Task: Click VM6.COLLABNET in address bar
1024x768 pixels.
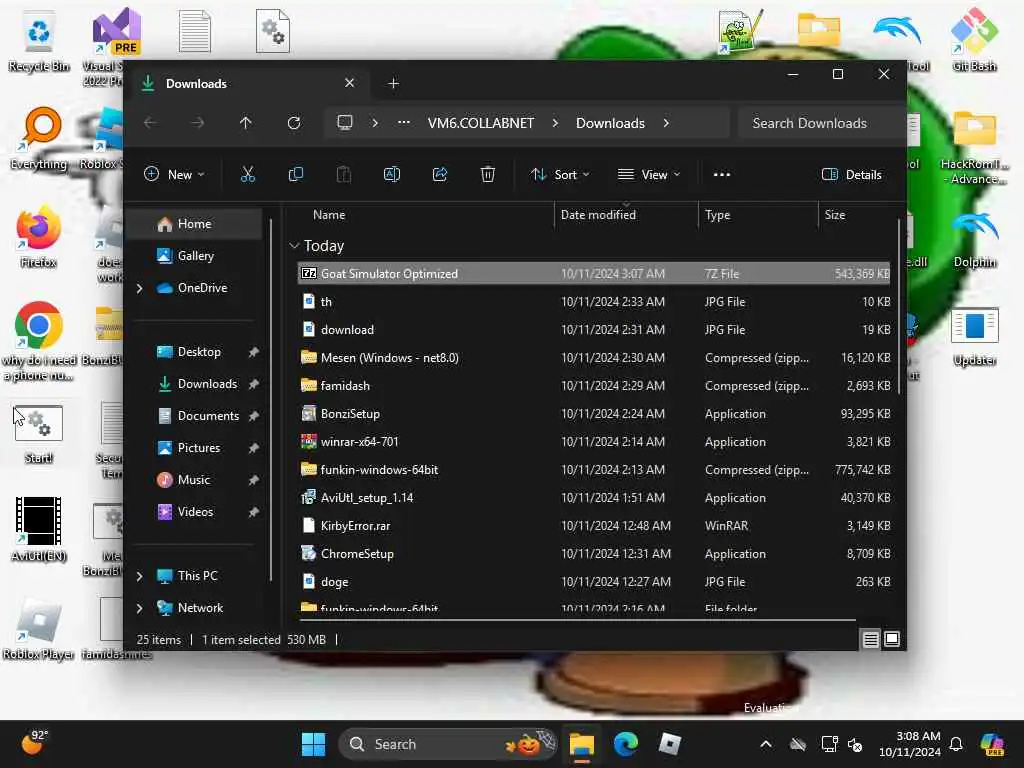Action: [x=481, y=123]
